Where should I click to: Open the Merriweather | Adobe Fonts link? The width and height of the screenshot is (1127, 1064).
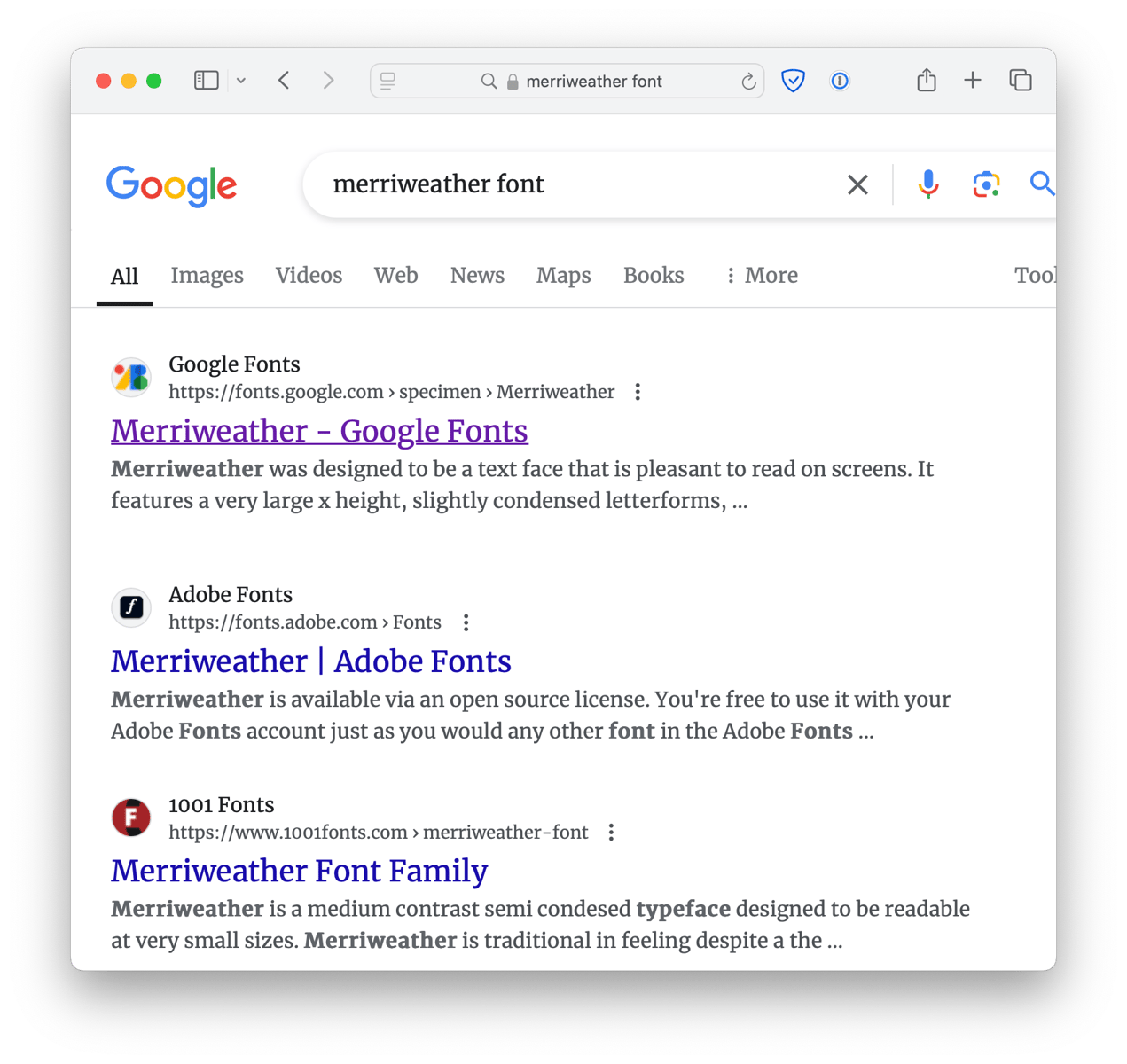[311, 661]
